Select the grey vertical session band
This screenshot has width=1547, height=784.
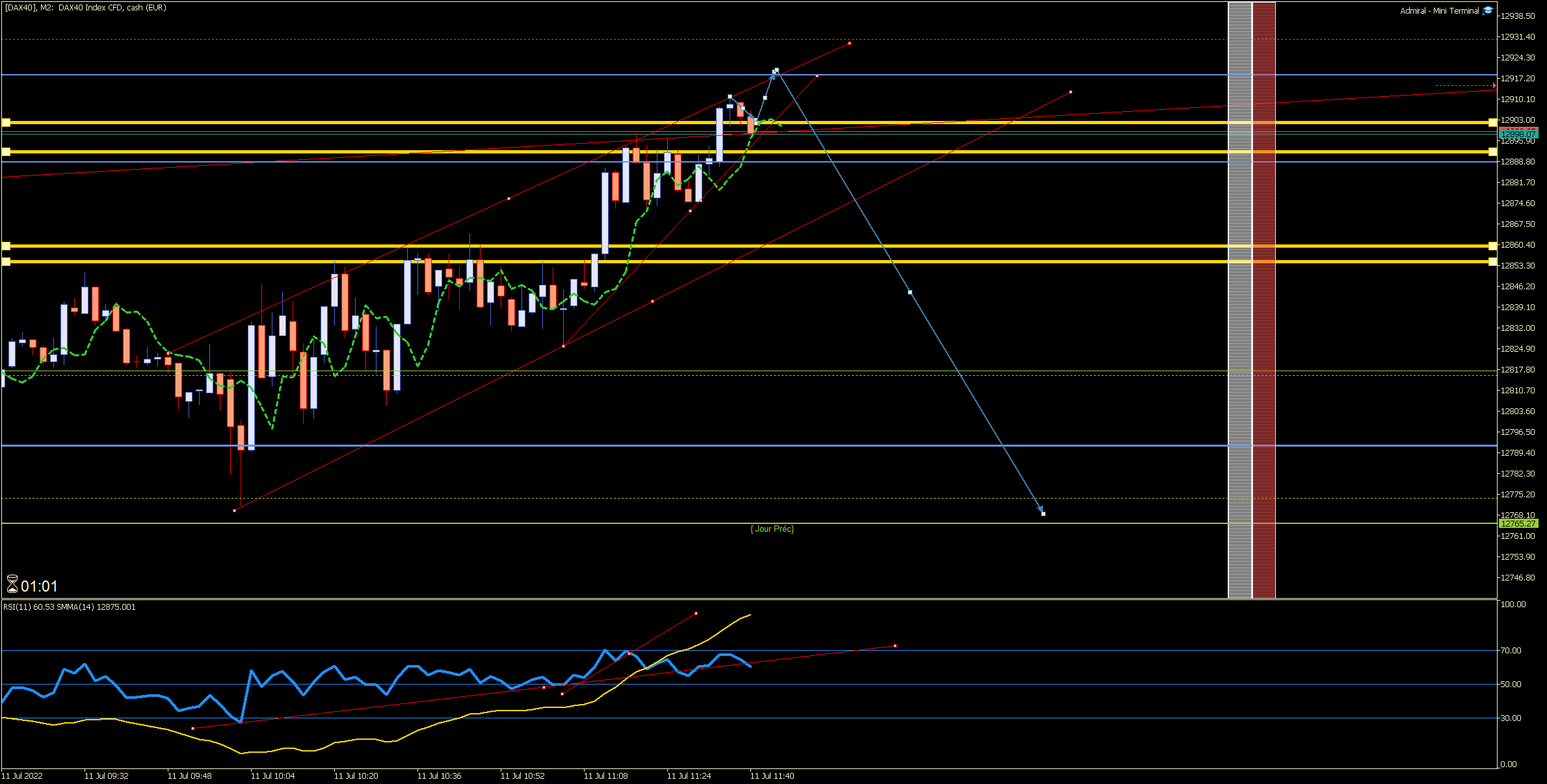pos(1239,325)
